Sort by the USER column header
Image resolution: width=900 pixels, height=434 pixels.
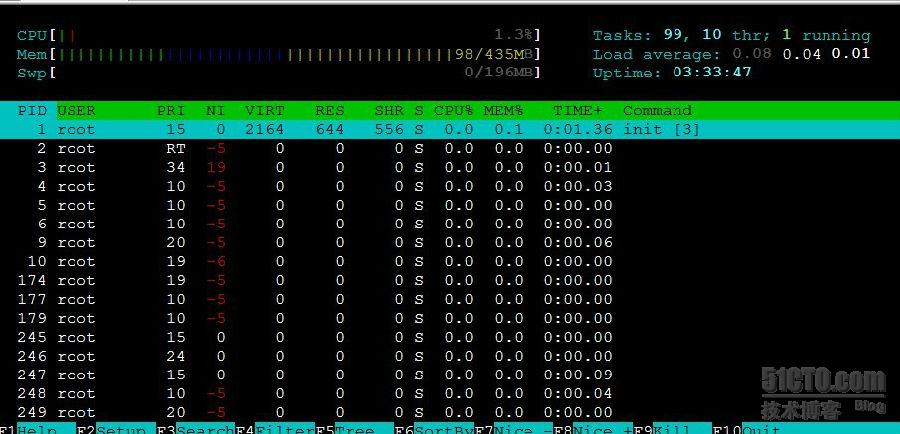(76, 110)
